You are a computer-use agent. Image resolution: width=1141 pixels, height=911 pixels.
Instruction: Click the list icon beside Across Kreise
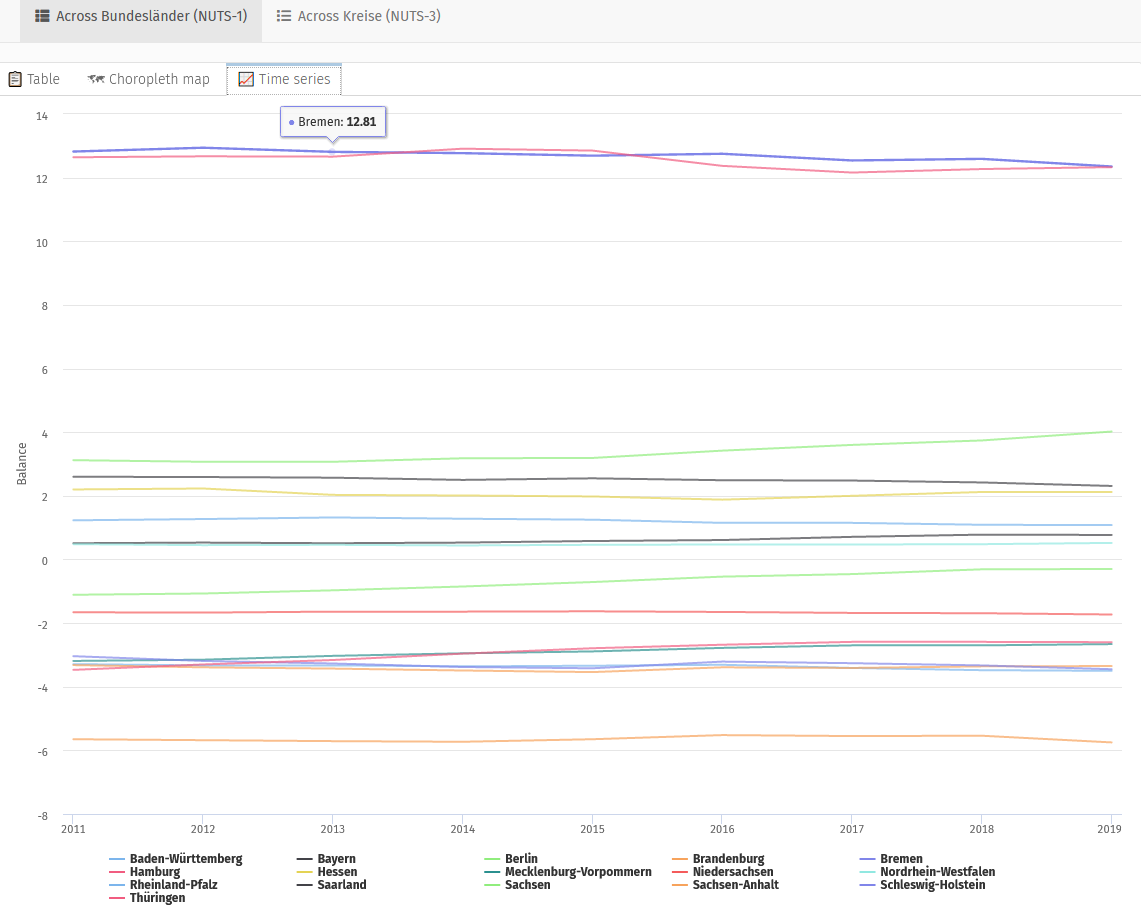click(x=284, y=16)
